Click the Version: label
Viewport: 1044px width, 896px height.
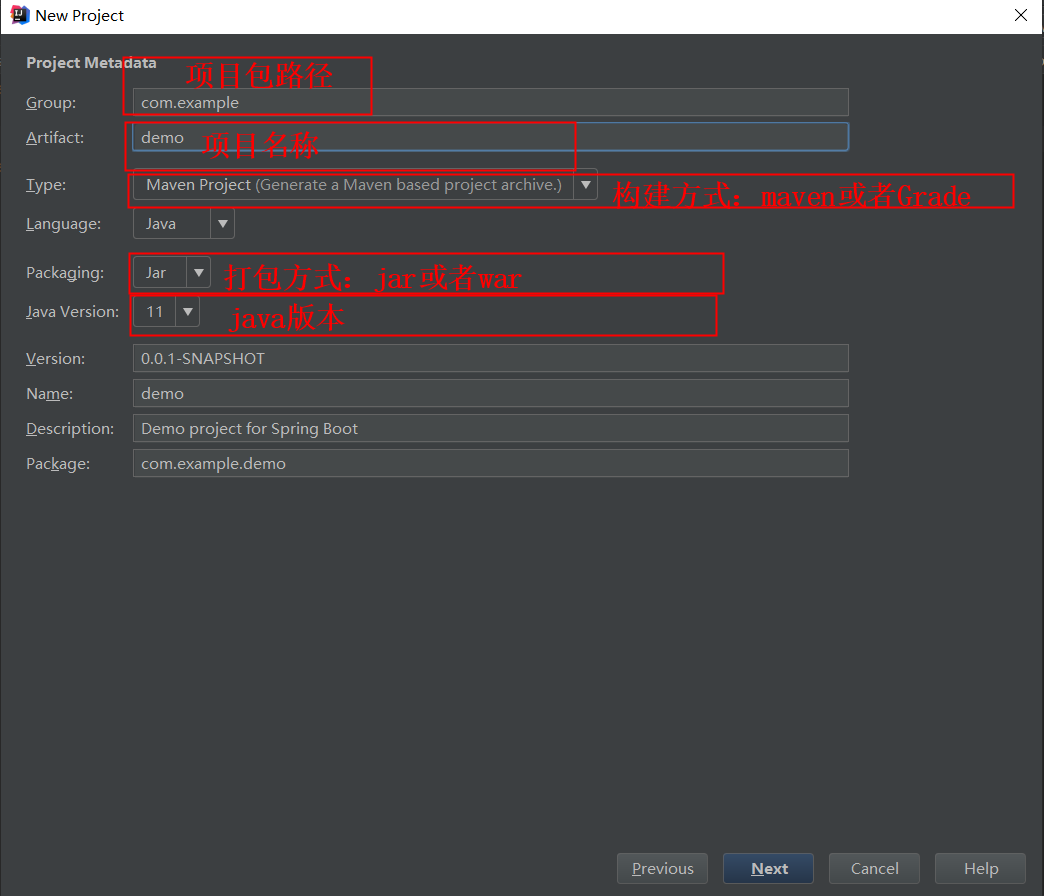point(55,358)
